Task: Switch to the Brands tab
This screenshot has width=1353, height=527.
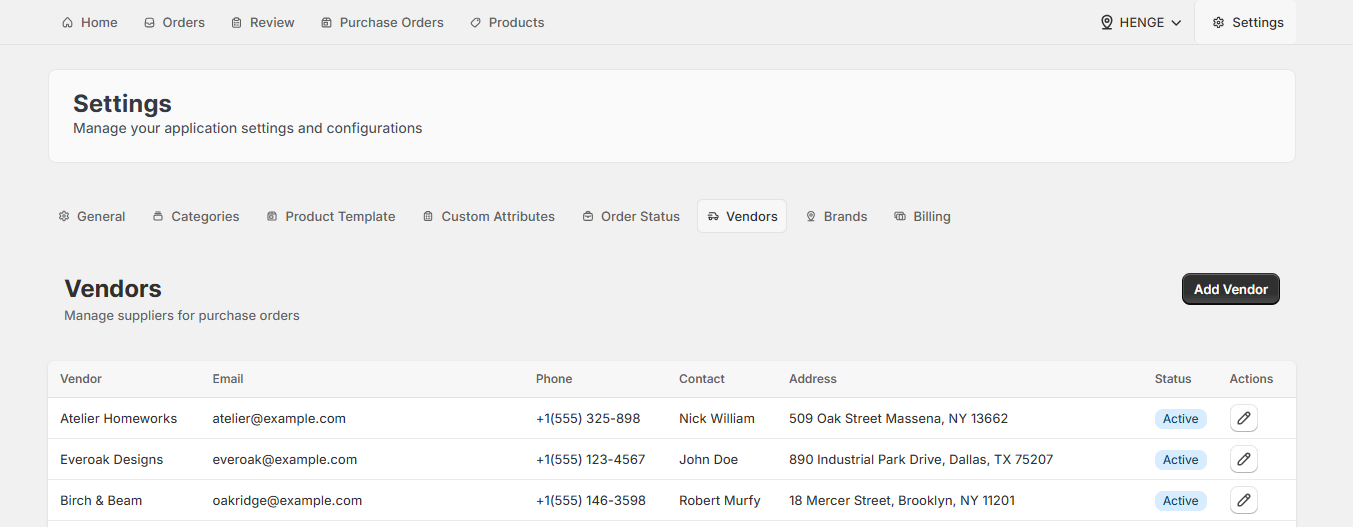Action: (836, 216)
